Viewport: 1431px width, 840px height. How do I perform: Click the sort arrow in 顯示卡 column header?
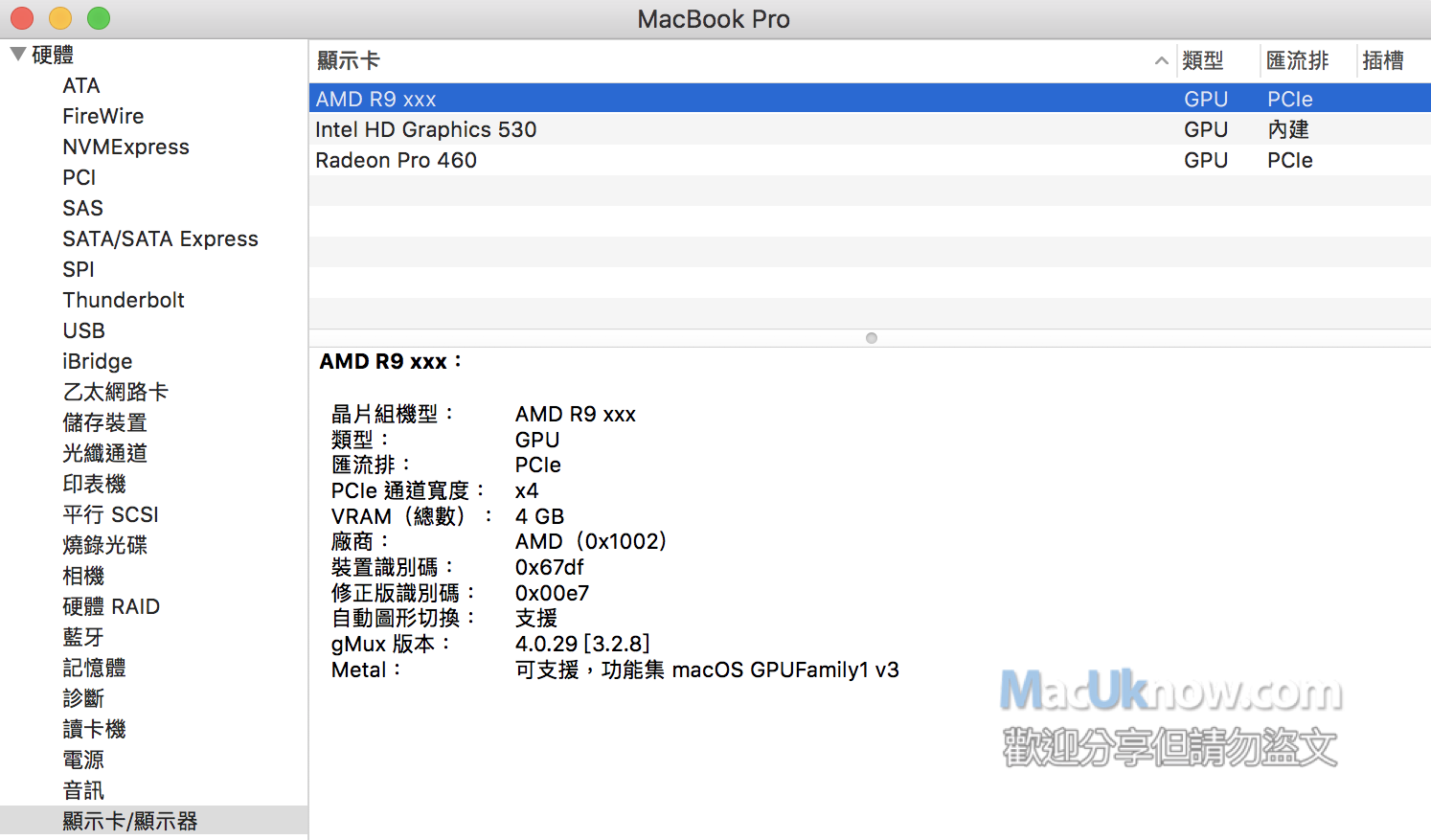(x=1161, y=61)
